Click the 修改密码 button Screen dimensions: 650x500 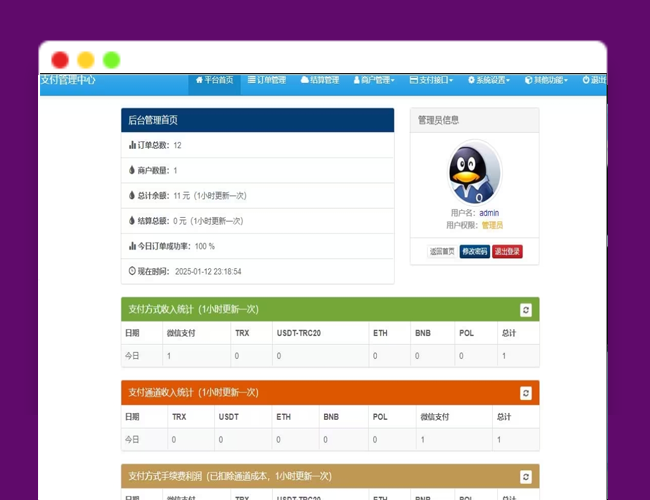tap(475, 251)
